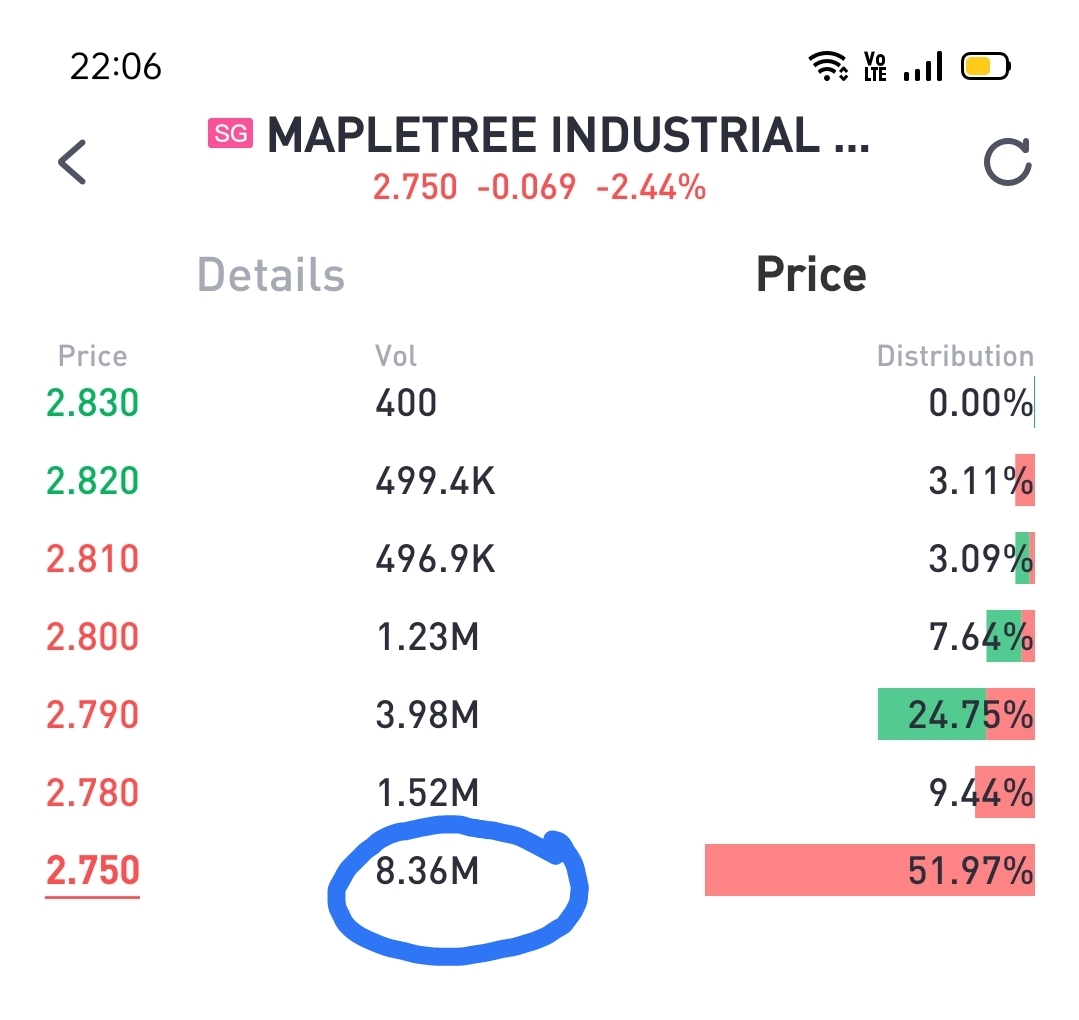Tap the VoLTE status icon
The width and height of the screenshot is (1079, 1020).
coord(875,67)
